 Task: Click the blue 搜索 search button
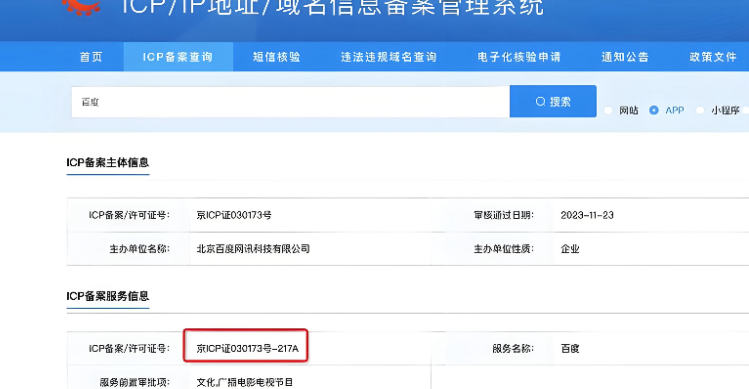(x=553, y=101)
